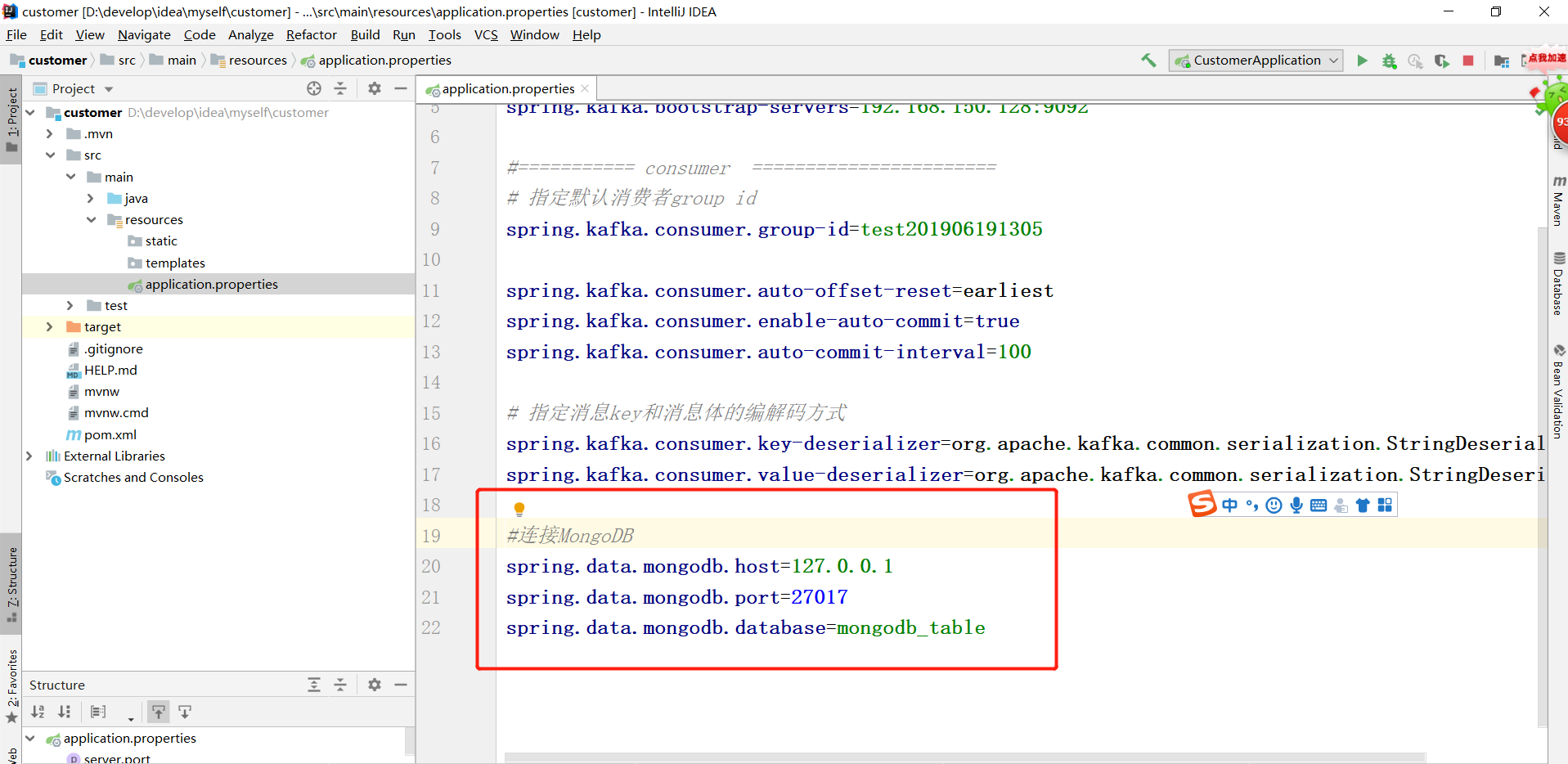
Task: Select pom.xml in the project tree
Action: (x=110, y=434)
